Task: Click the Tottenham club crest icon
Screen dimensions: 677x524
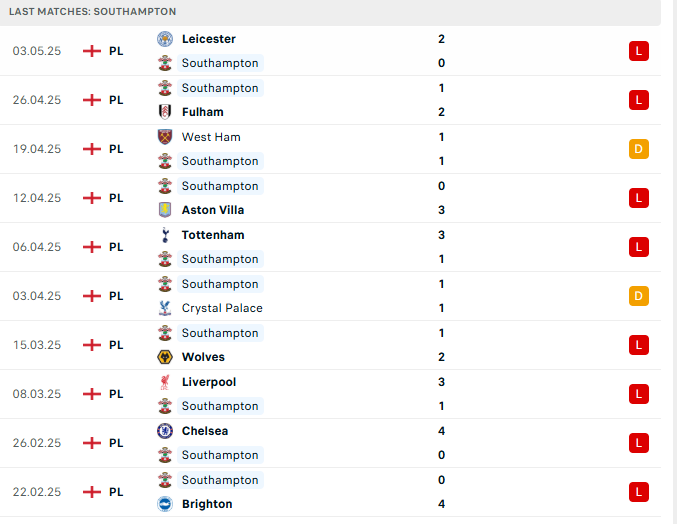Action: [x=165, y=235]
